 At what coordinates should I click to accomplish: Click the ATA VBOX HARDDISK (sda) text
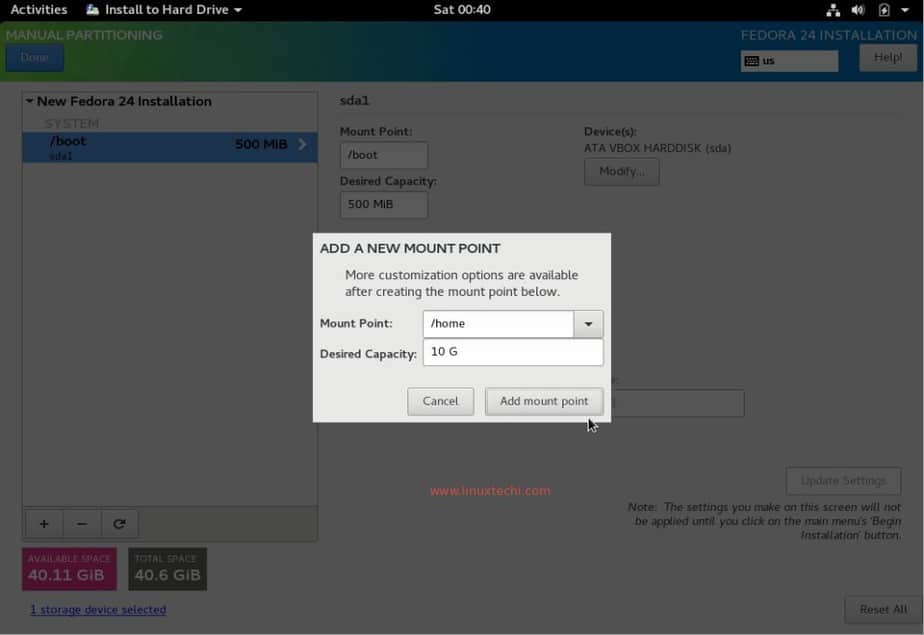(x=658, y=148)
